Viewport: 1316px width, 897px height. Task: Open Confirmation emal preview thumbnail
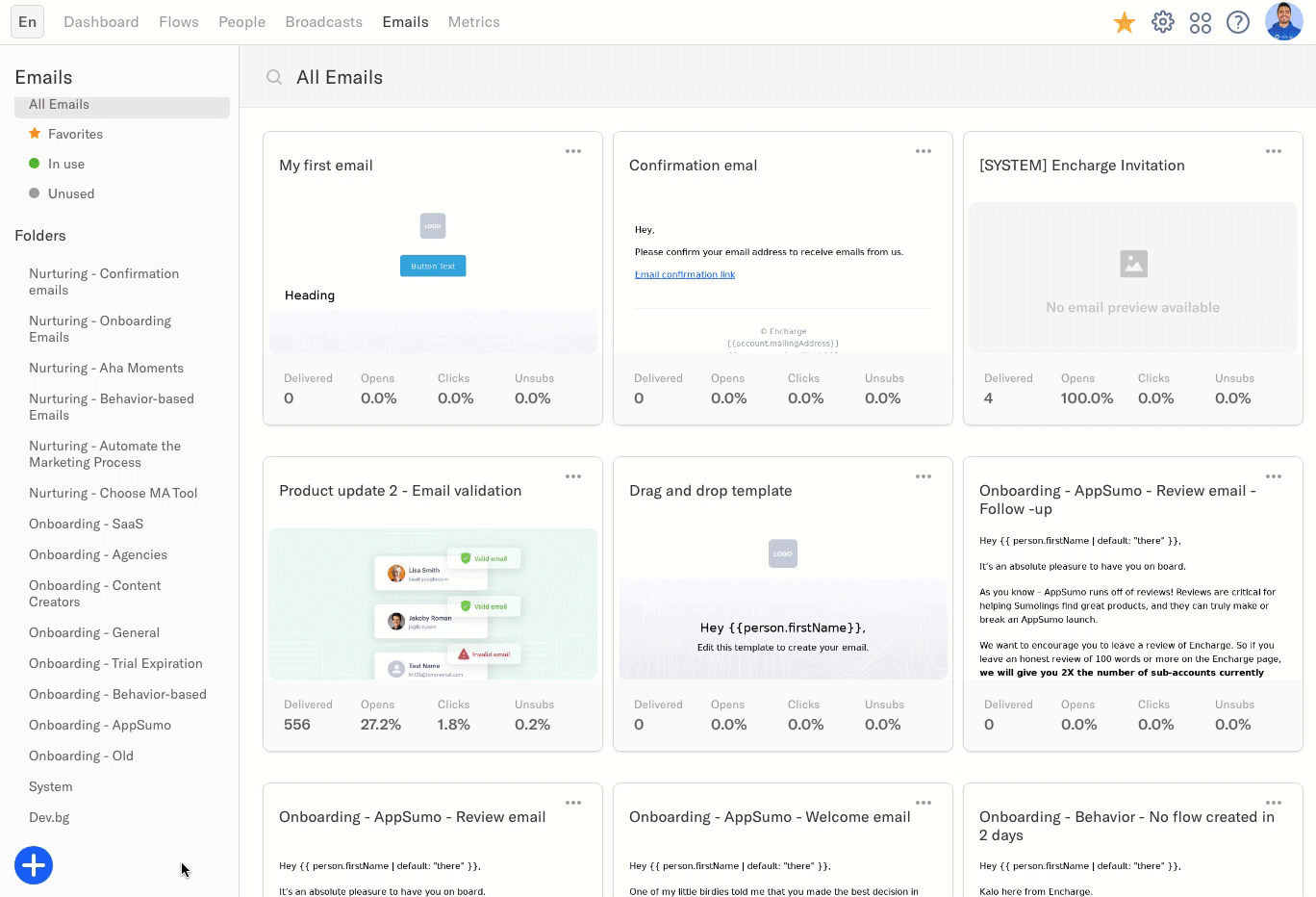point(783,277)
